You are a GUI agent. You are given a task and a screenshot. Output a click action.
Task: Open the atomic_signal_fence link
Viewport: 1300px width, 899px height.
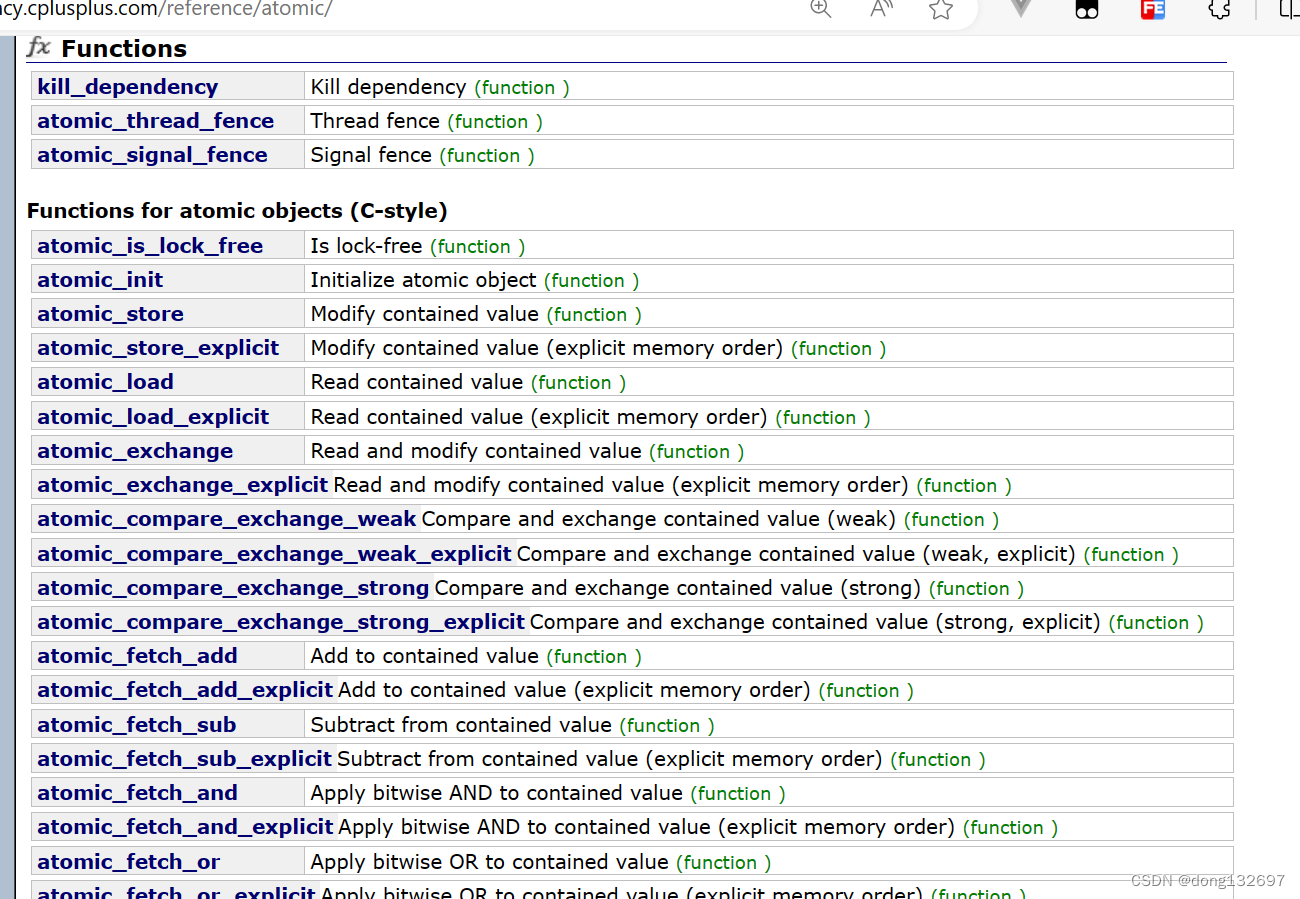[x=152, y=155]
